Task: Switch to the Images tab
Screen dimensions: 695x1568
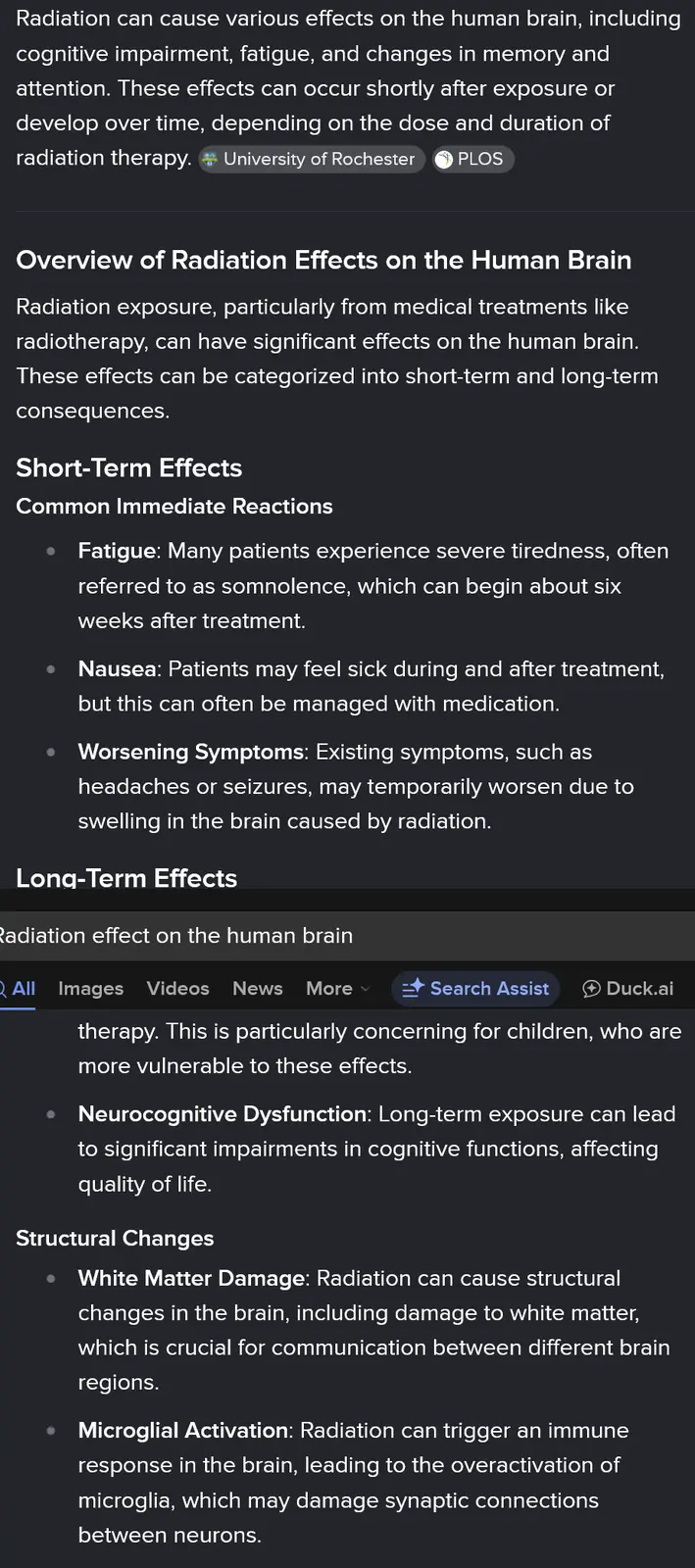Action: [90, 989]
